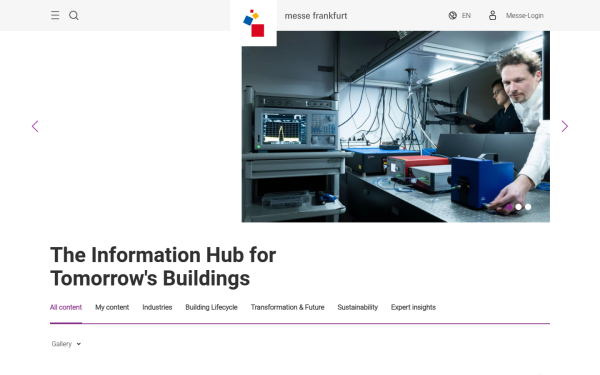Open the Sustainability tab
Image resolution: width=600 pixels, height=375 pixels.
pyautogui.click(x=358, y=307)
